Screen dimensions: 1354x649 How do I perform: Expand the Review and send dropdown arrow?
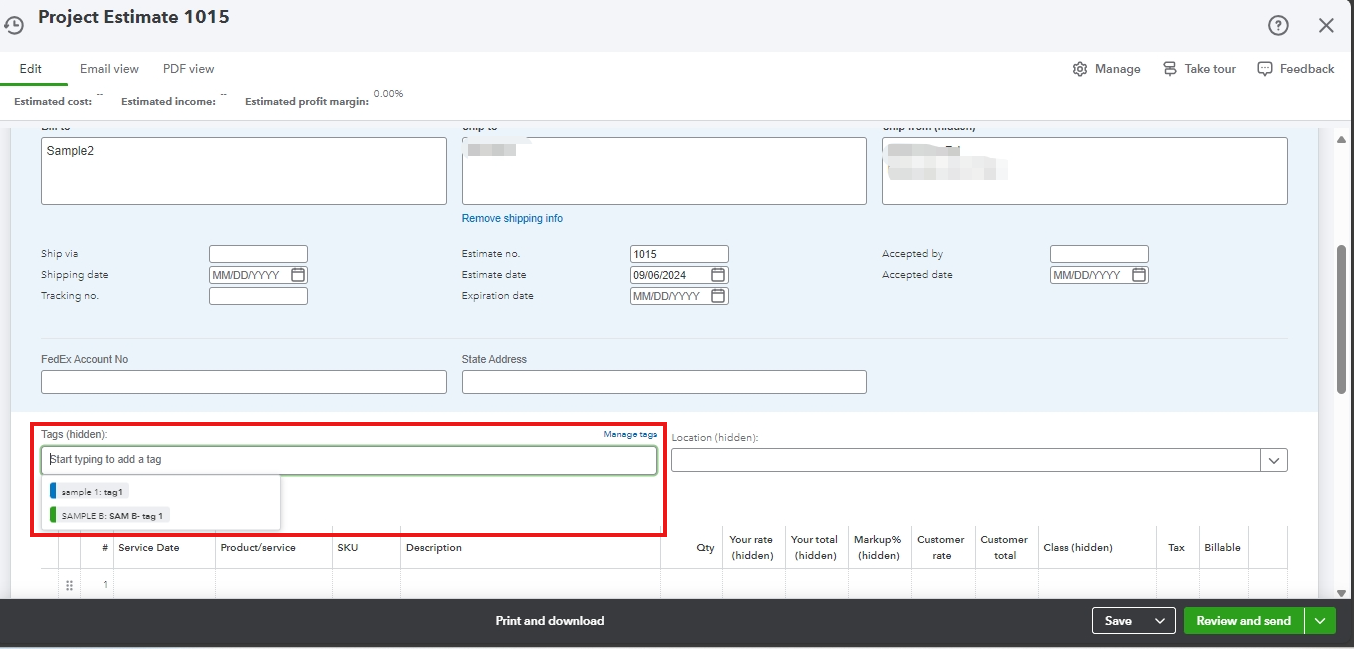pos(1320,620)
